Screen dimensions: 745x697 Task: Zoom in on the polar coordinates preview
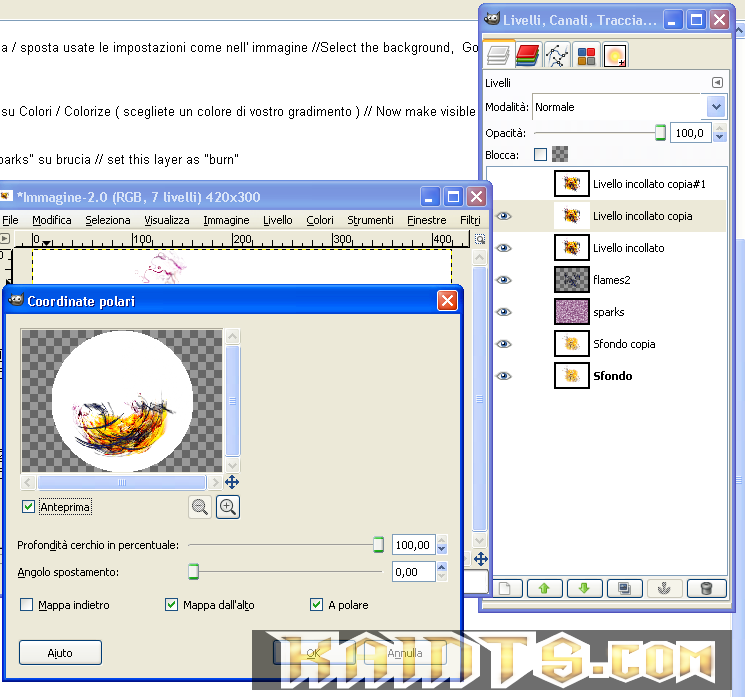point(228,507)
